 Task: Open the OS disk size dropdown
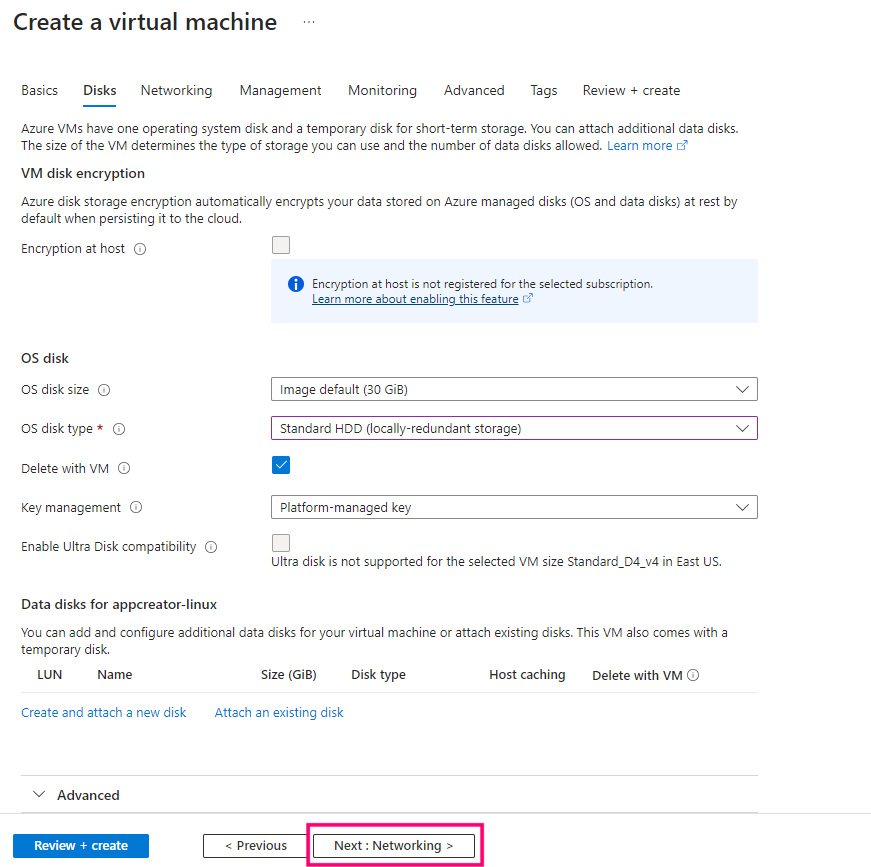pos(514,389)
